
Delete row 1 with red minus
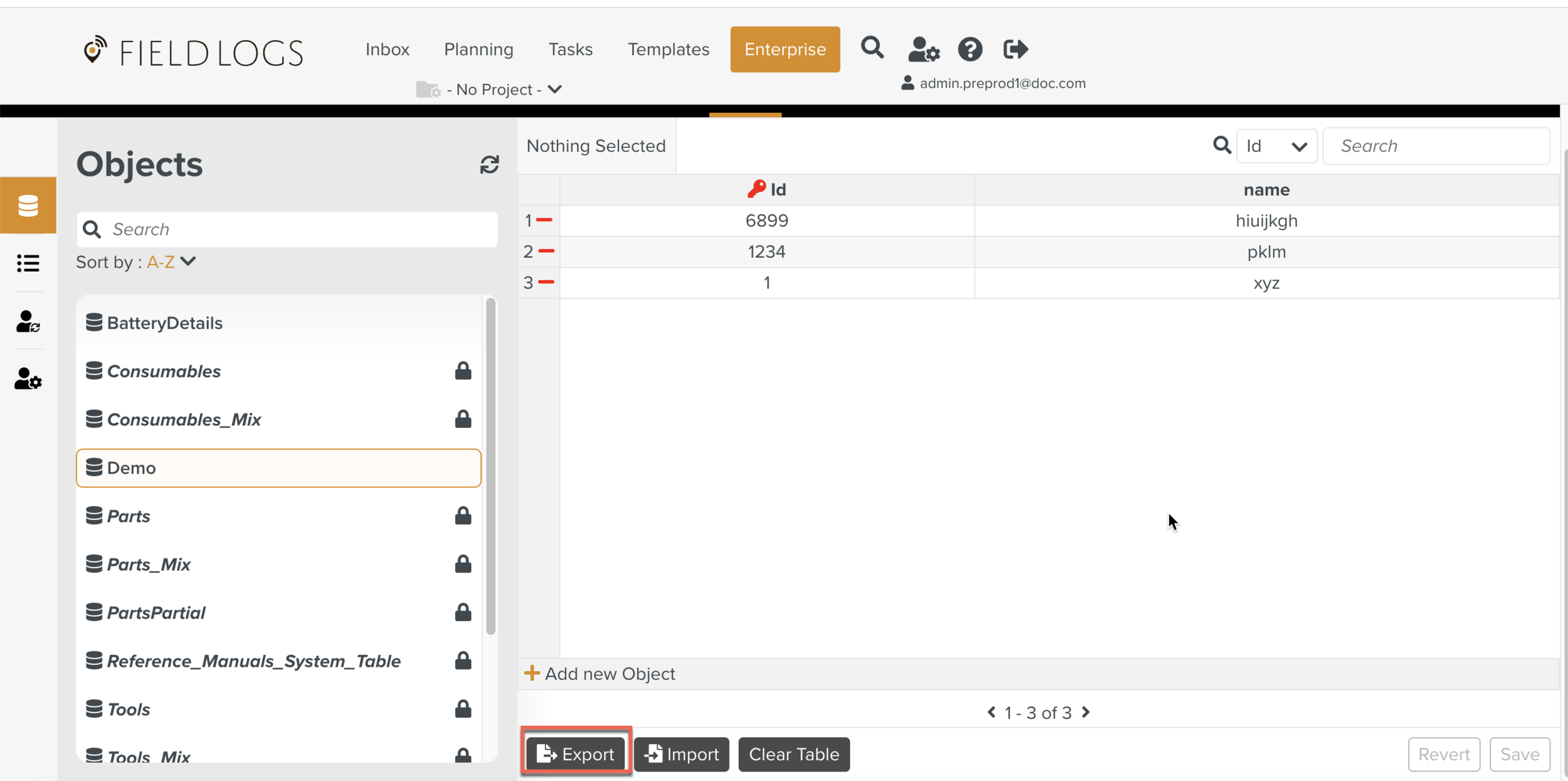(x=544, y=220)
